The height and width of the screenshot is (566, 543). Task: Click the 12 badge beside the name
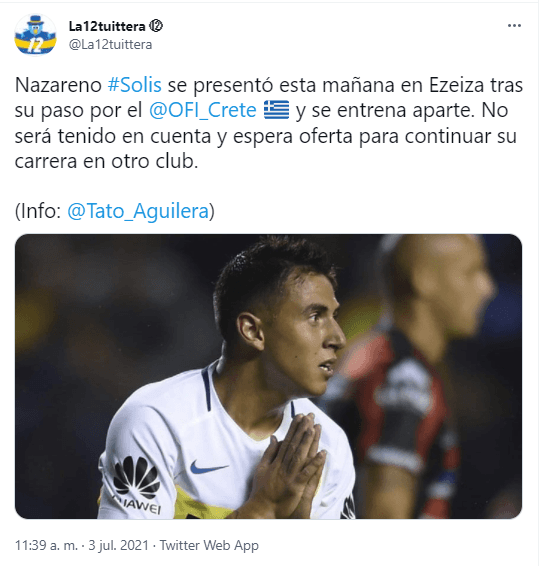tap(156, 26)
